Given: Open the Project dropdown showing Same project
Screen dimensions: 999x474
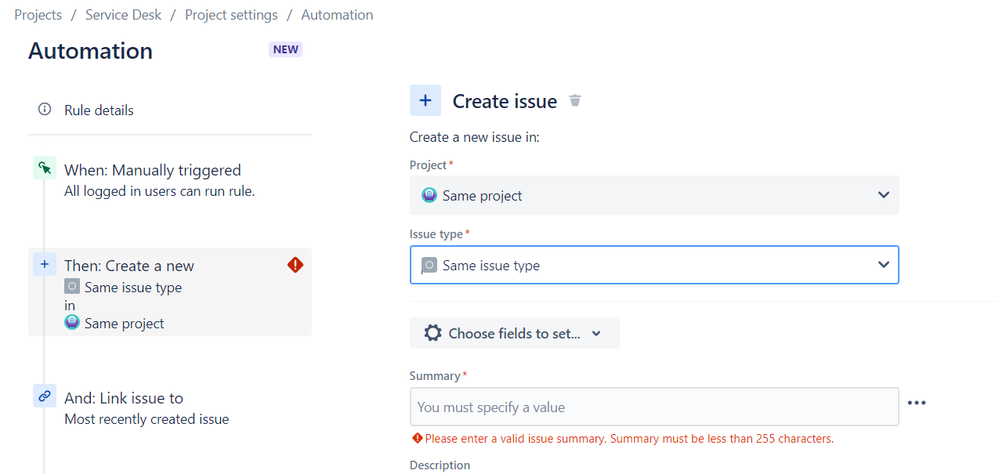Looking at the screenshot, I should pos(654,195).
